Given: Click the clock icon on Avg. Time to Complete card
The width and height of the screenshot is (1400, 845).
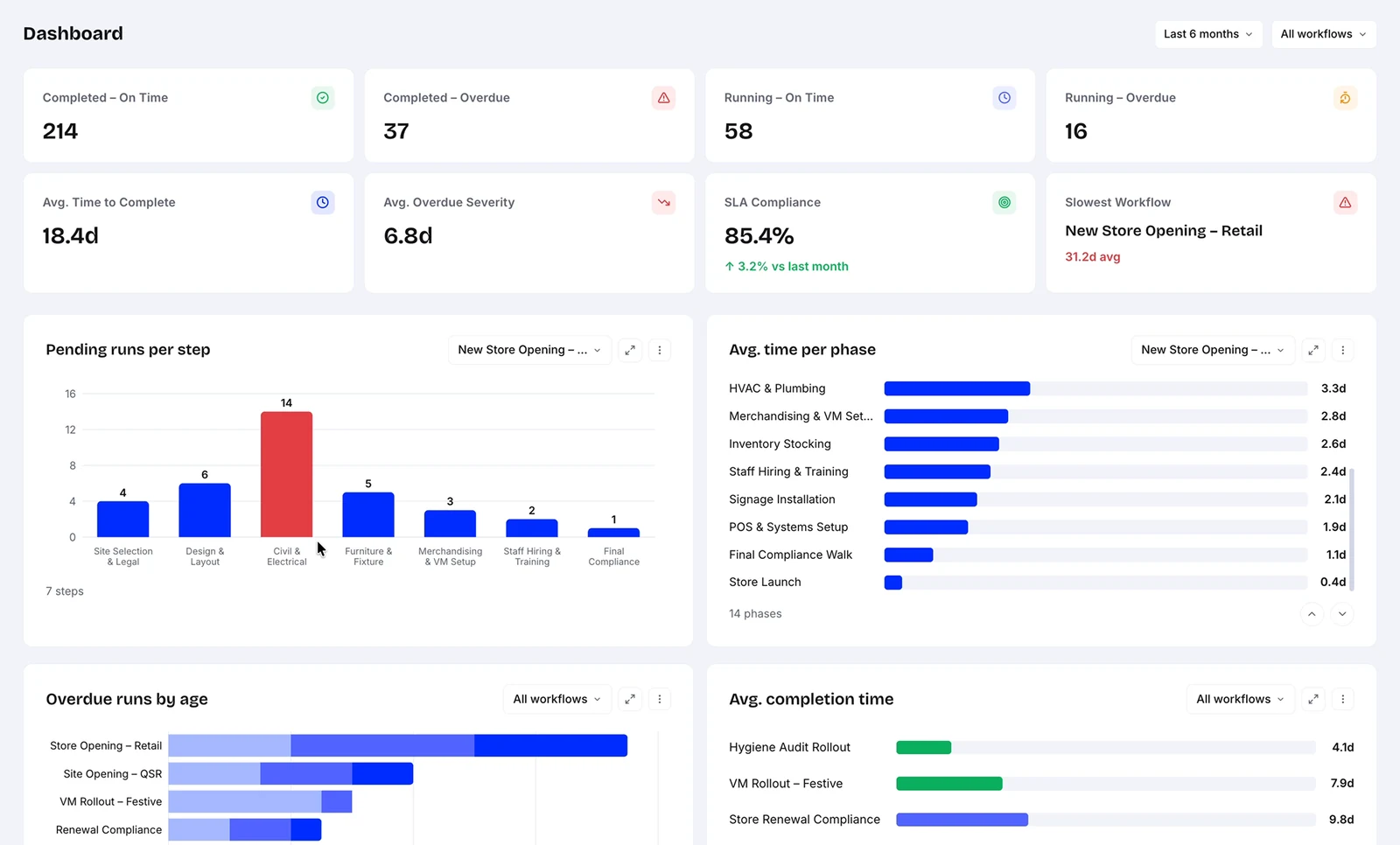Looking at the screenshot, I should point(323,203).
